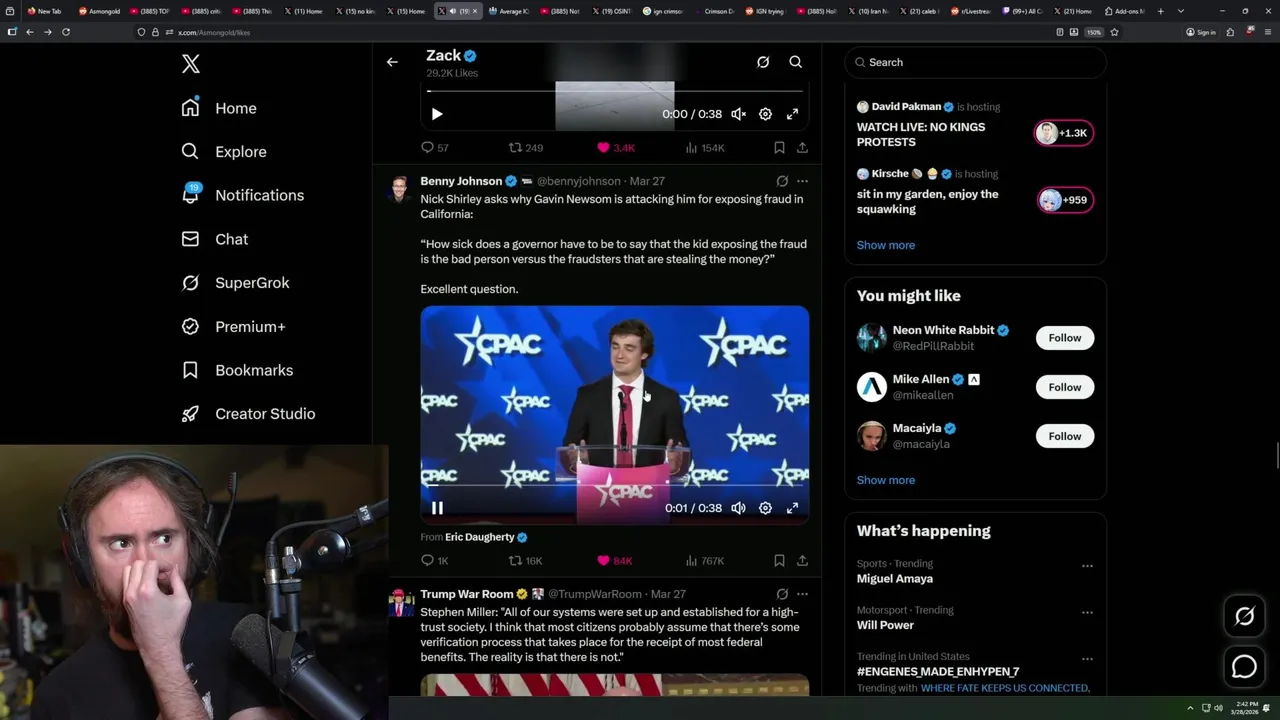Reply to post with 1K replies
Image resolution: width=1280 pixels, height=720 pixels.
click(x=435, y=561)
